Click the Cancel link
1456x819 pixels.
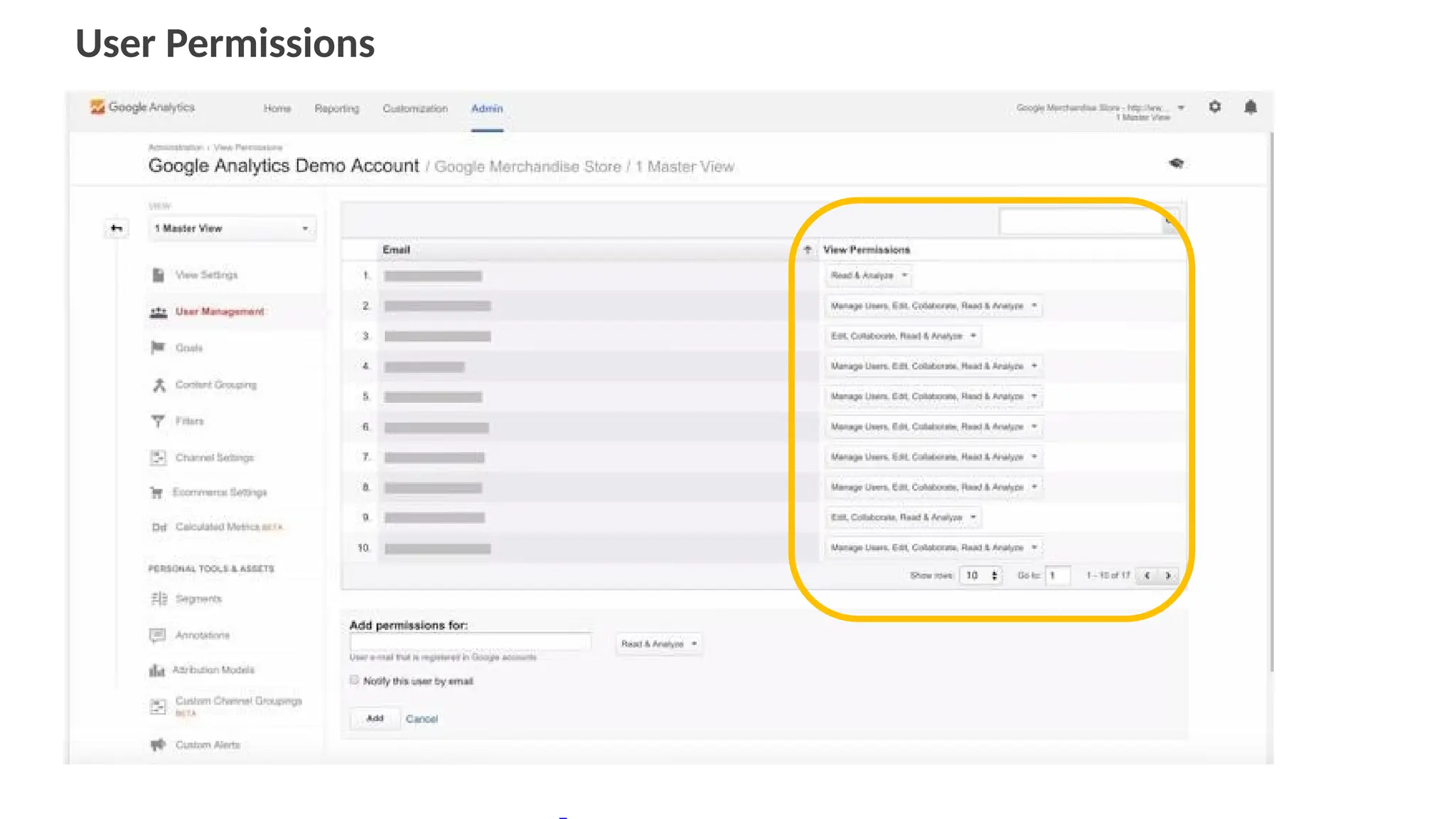(x=422, y=719)
